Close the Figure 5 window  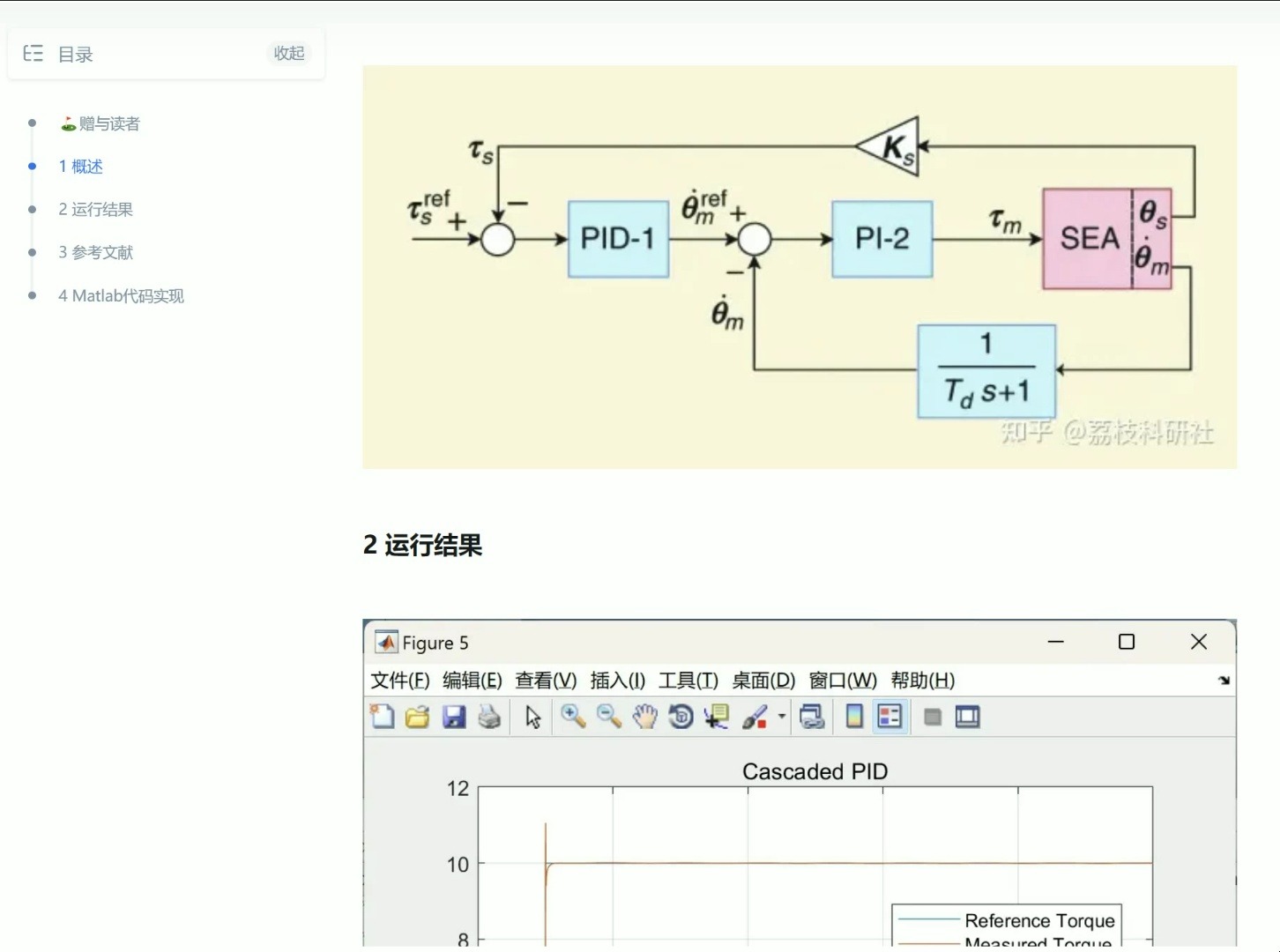click(x=1199, y=642)
